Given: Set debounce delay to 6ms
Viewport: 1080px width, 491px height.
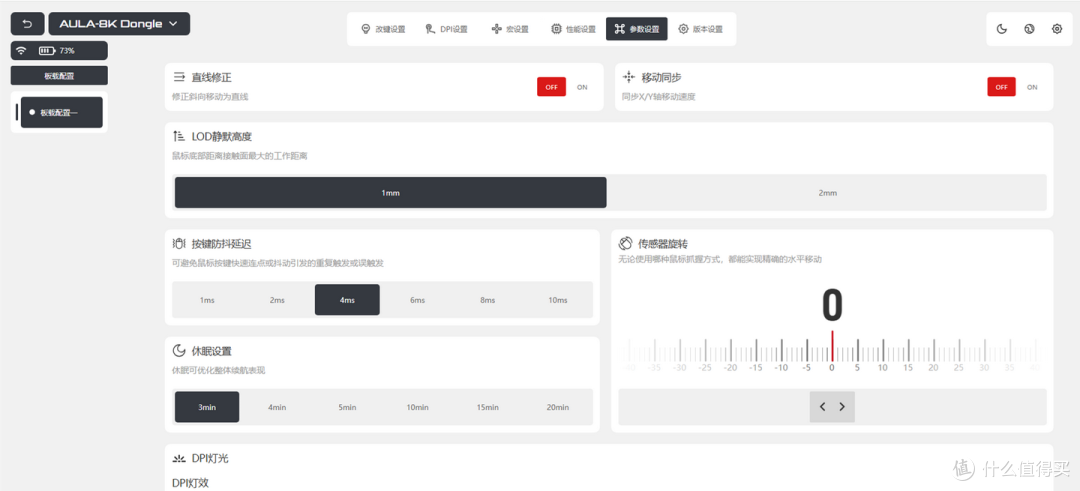Looking at the screenshot, I should (x=417, y=300).
